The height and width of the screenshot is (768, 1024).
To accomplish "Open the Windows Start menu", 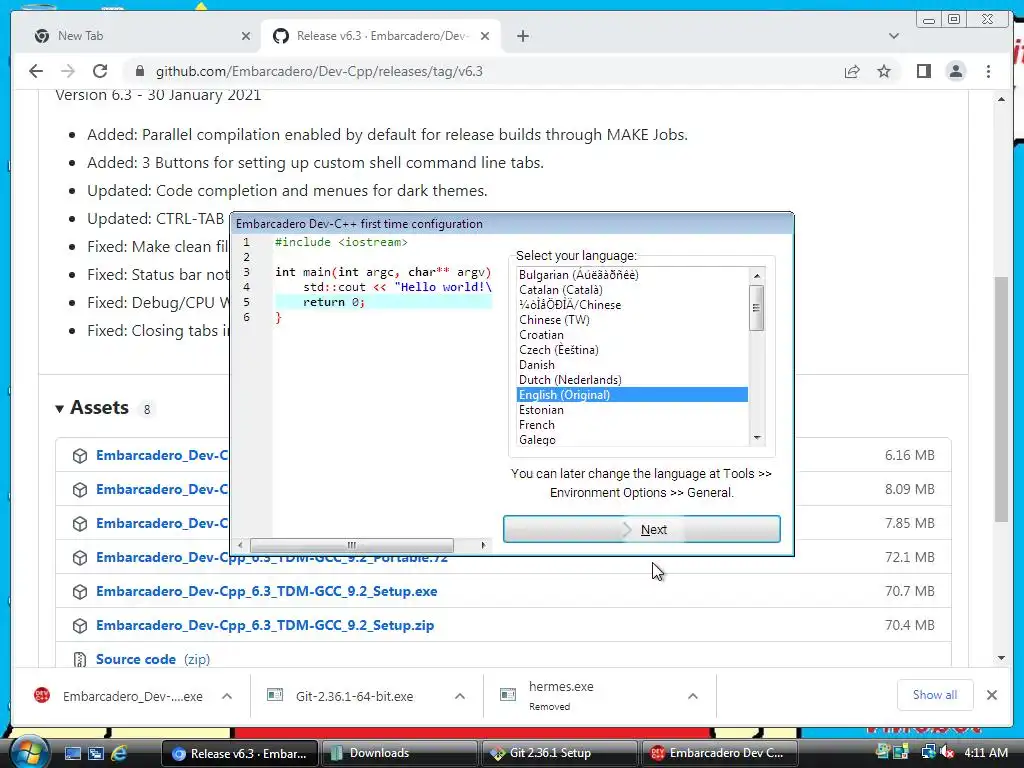I will pyautogui.click(x=27, y=752).
